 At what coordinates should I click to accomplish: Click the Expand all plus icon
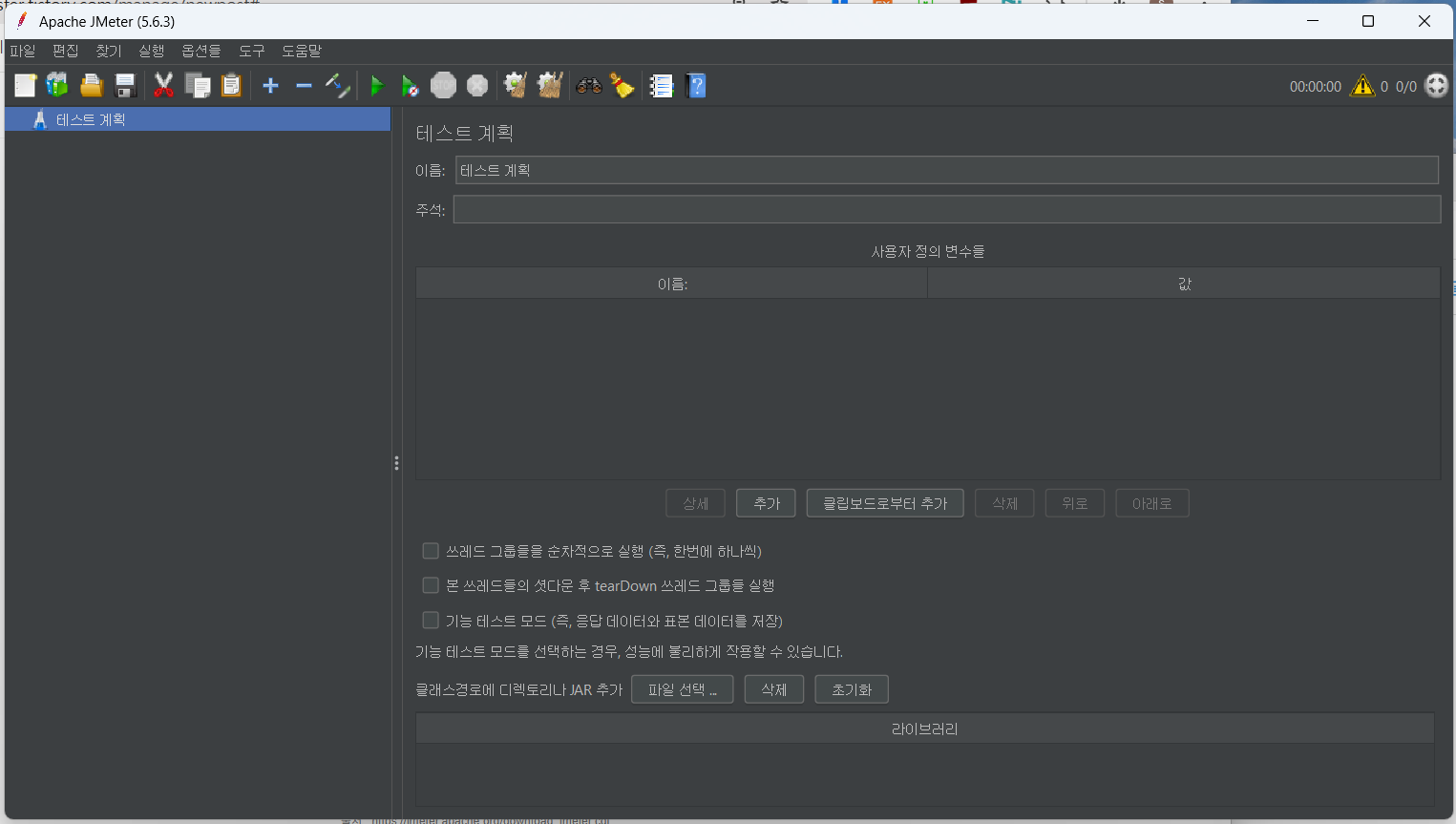coord(270,86)
